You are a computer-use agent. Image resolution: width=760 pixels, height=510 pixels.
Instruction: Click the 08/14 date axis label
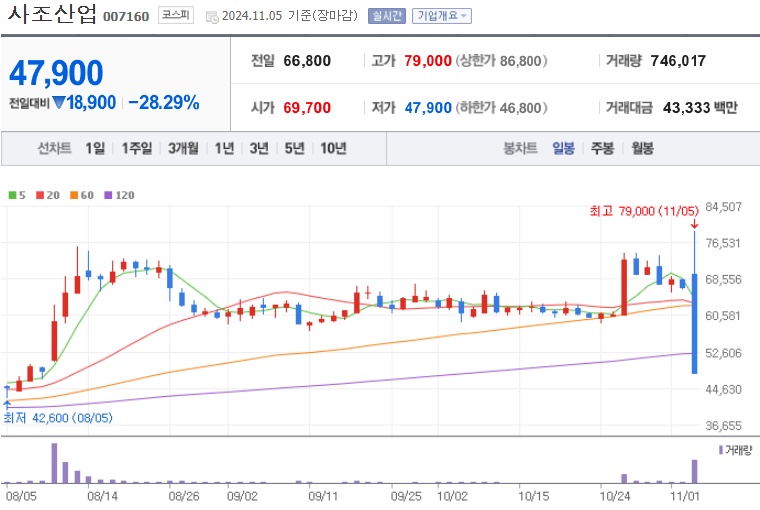(x=102, y=496)
